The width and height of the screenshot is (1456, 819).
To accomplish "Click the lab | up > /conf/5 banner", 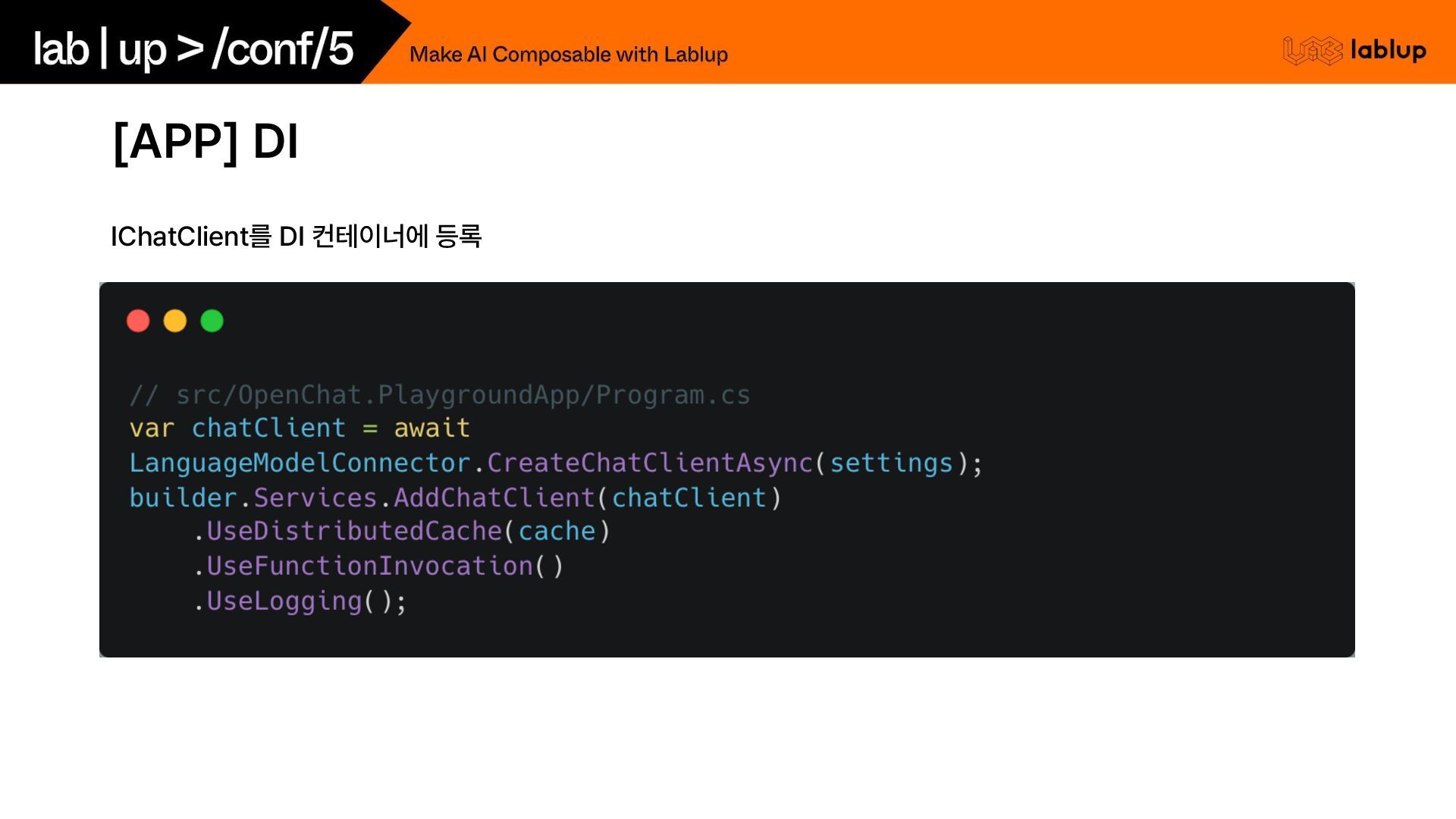I will [x=193, y=49].
